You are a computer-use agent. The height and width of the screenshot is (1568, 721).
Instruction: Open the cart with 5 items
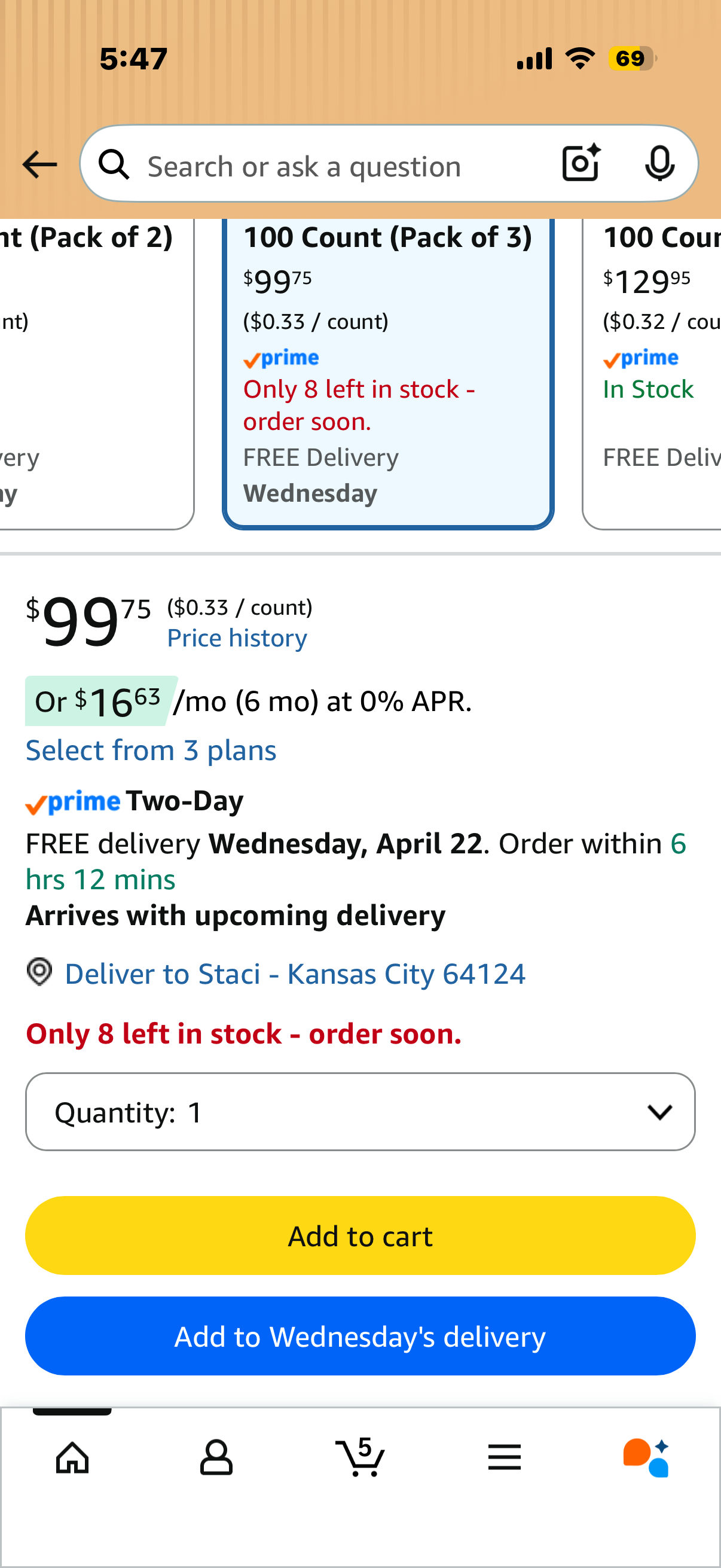[360, 1457]
